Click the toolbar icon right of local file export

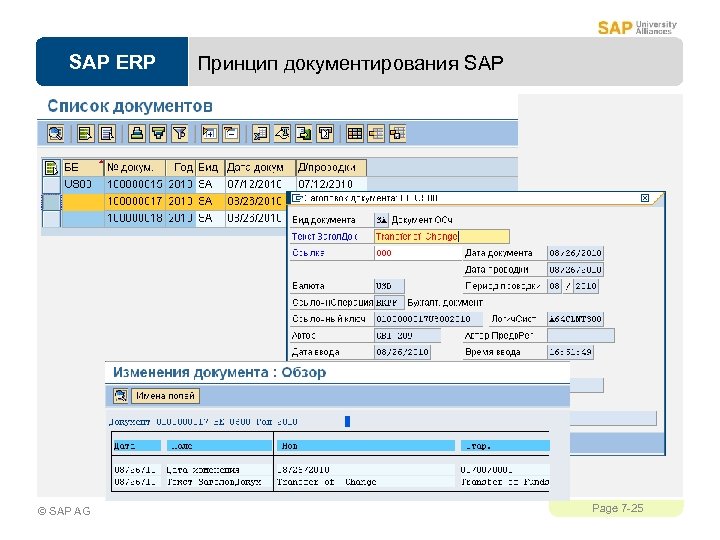(x=325, y=134)
